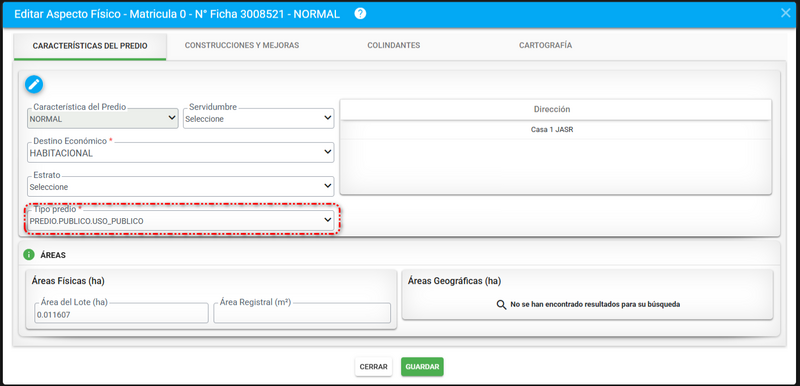Select the Cartografía tab

[x=545, y=45]
